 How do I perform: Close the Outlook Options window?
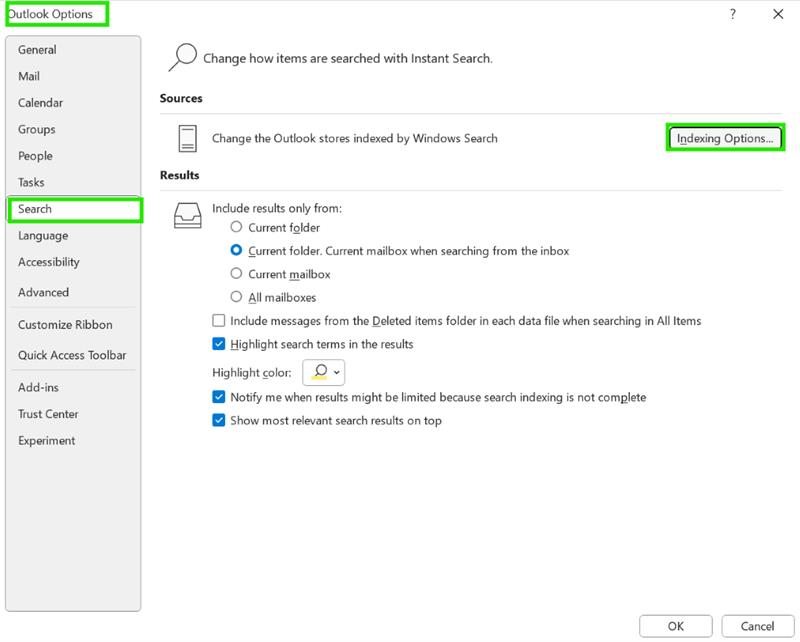778,14
